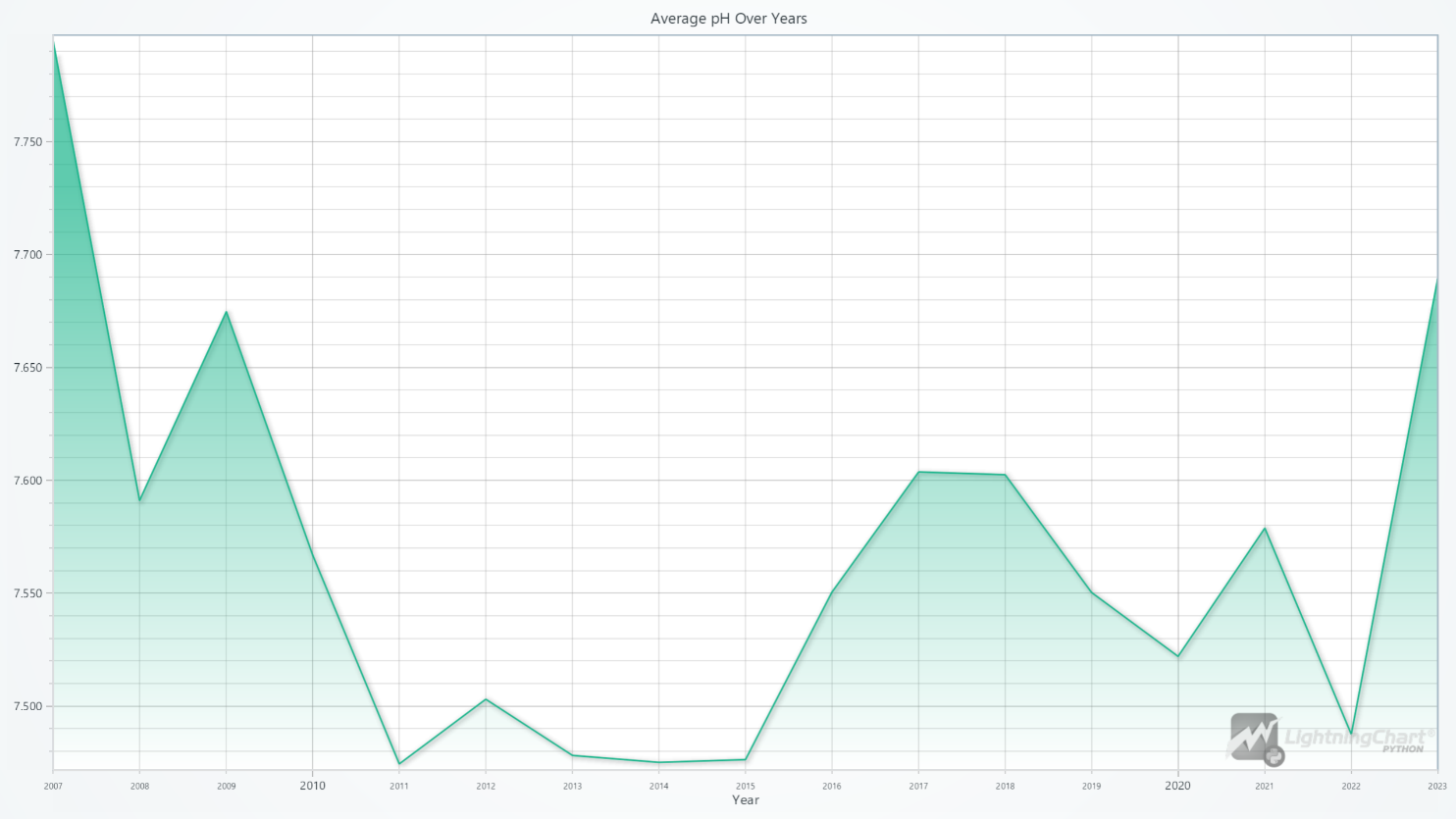Select the 2010 x-axis tick label
This screenshot has height=819, width=1456.
313,786
